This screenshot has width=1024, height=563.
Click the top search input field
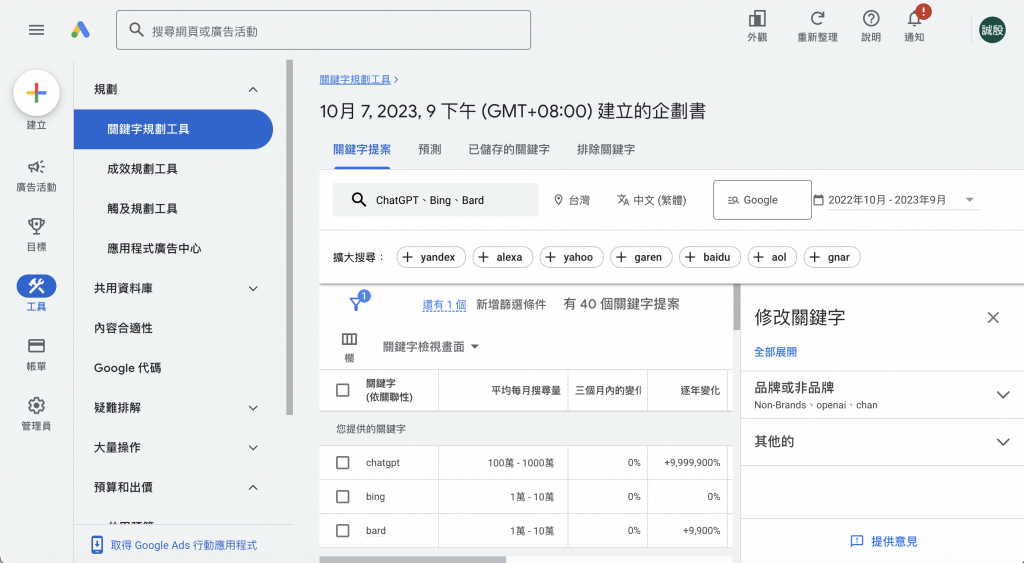323,30
